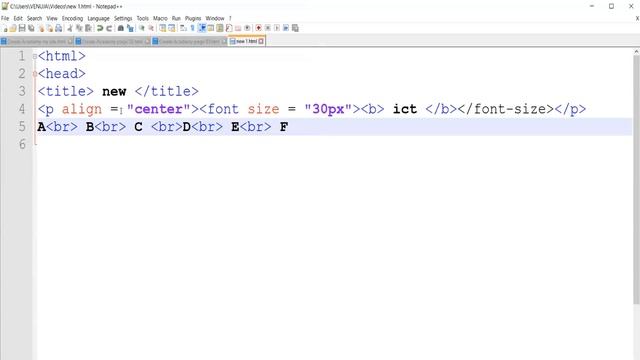Click the Open file toolbar icon
Viewport: 640px width, 360px height.
point(13,28)
